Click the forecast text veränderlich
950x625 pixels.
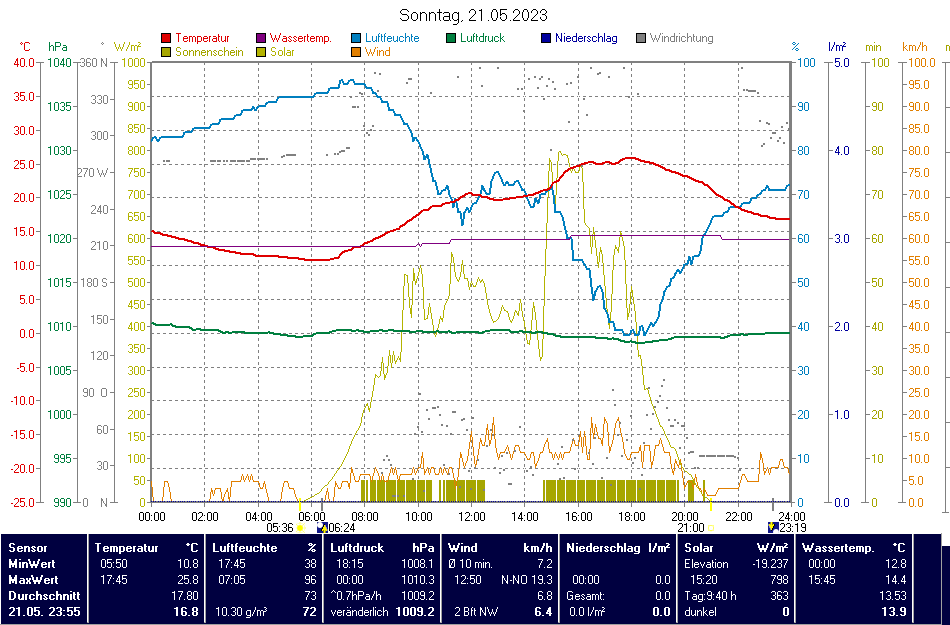coord(359,612)
